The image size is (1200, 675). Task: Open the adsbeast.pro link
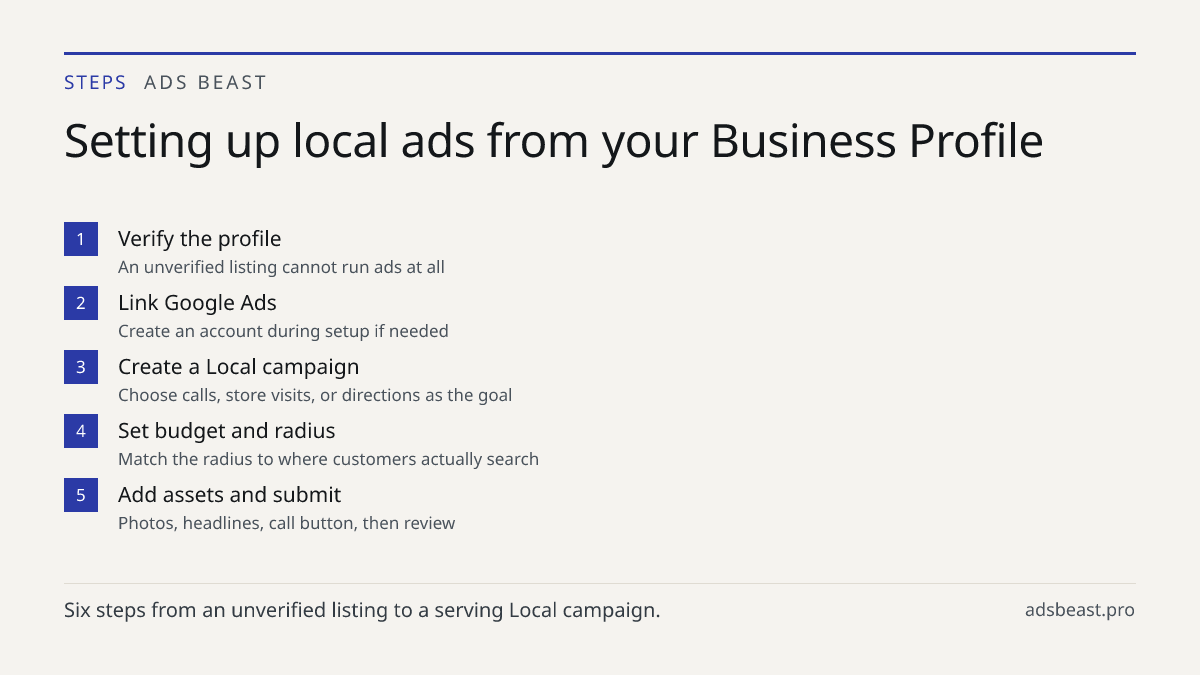coord(1080,610)
